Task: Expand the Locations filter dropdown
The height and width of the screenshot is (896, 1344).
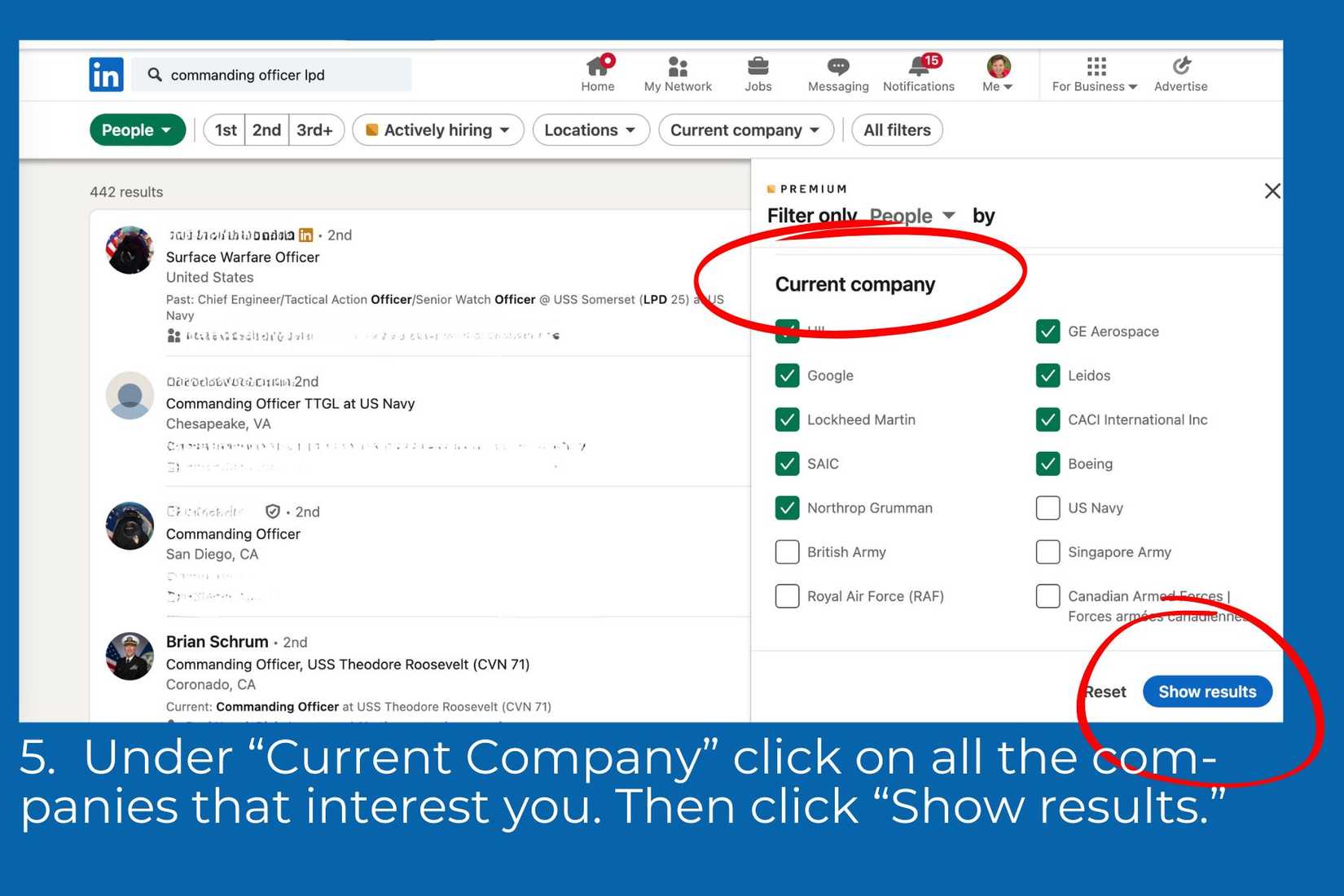Action: pos(591,130)
